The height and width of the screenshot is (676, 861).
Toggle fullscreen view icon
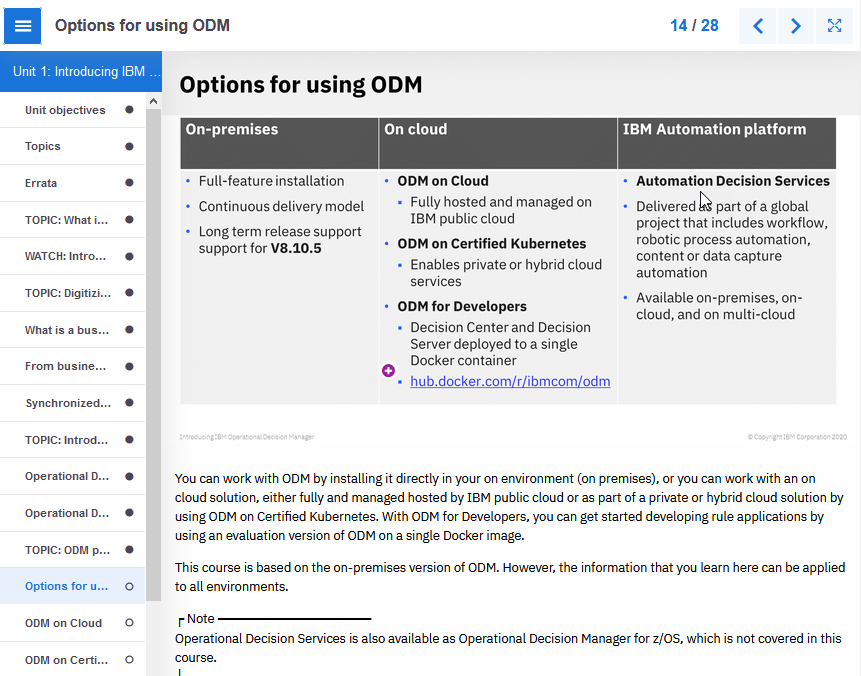coord(834,26)
